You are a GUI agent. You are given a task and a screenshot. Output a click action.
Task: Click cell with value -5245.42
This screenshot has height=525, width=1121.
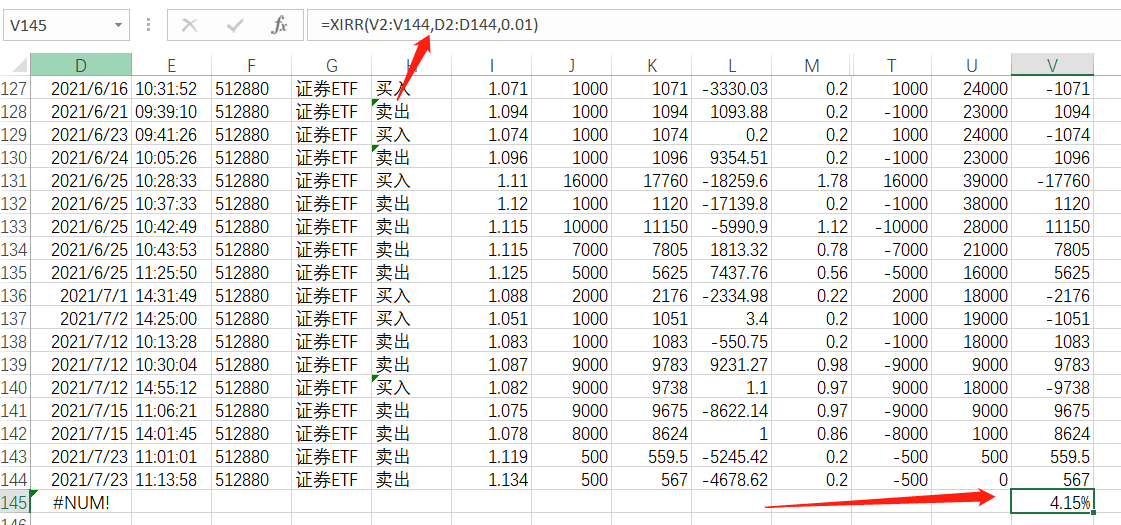point(732,456)
